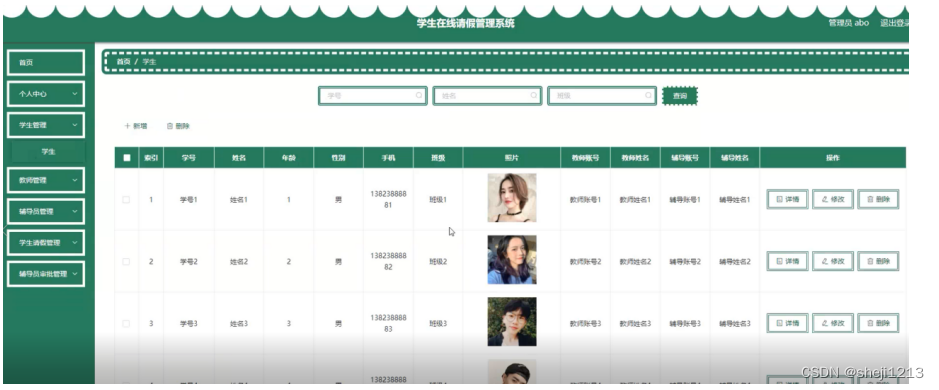Viewport: 939px width, 390px height.
Task: Click the 教师账号1 cell
Action: pyautogui.click(x=585, y=199)
